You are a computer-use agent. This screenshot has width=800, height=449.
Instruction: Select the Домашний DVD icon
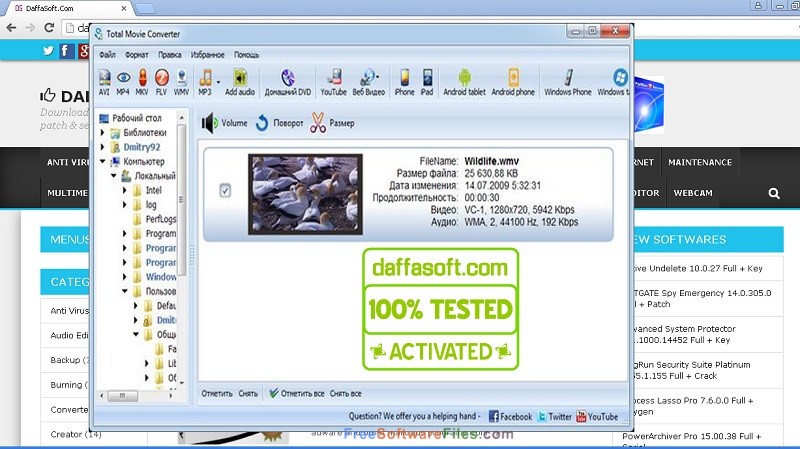point(288,82)
